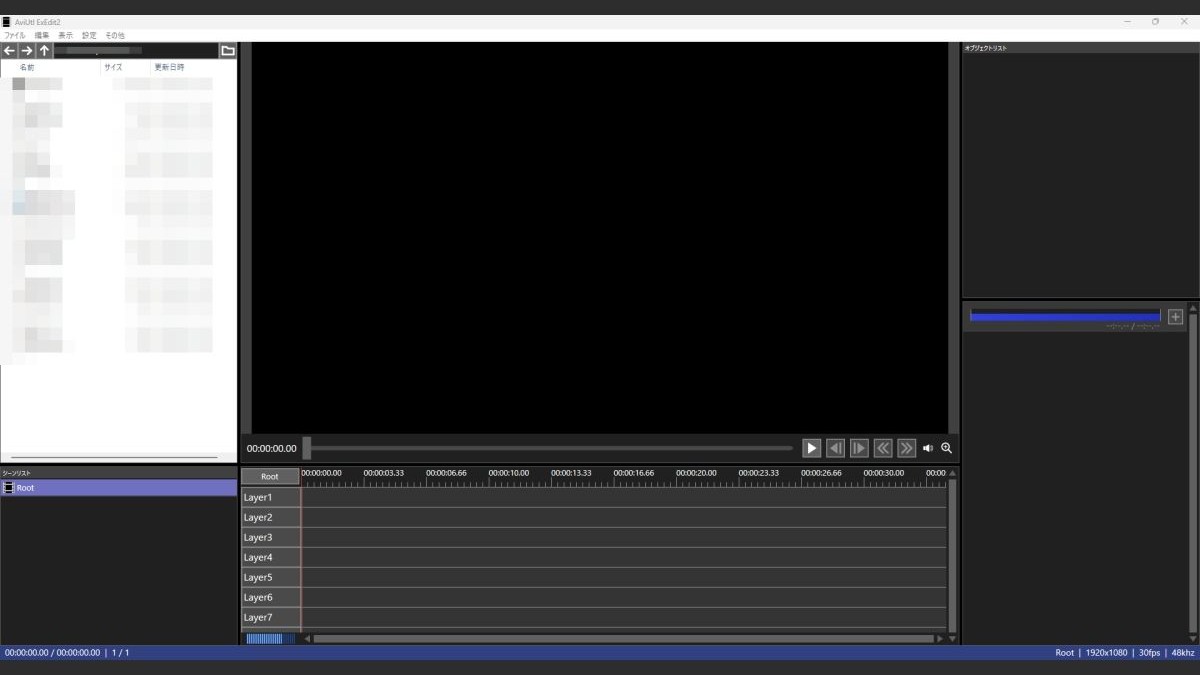Jump backward with double-left chevron button
Screen dimensions: 1200x675
(x=883, y=448)
